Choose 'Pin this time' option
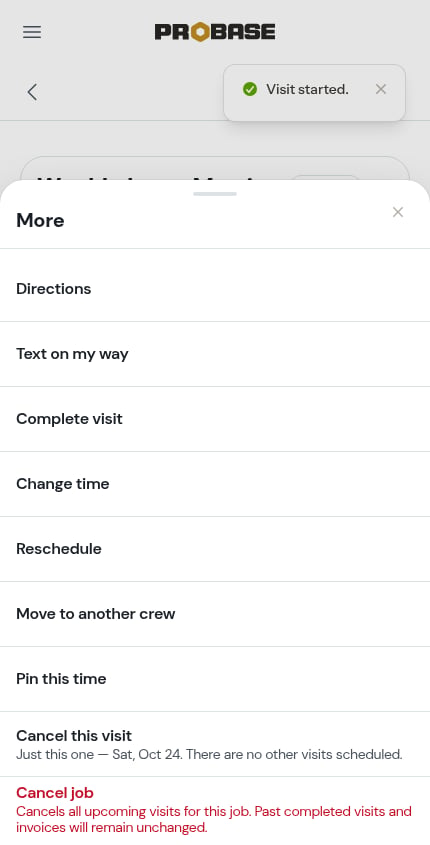 click(x=215, y=679)
